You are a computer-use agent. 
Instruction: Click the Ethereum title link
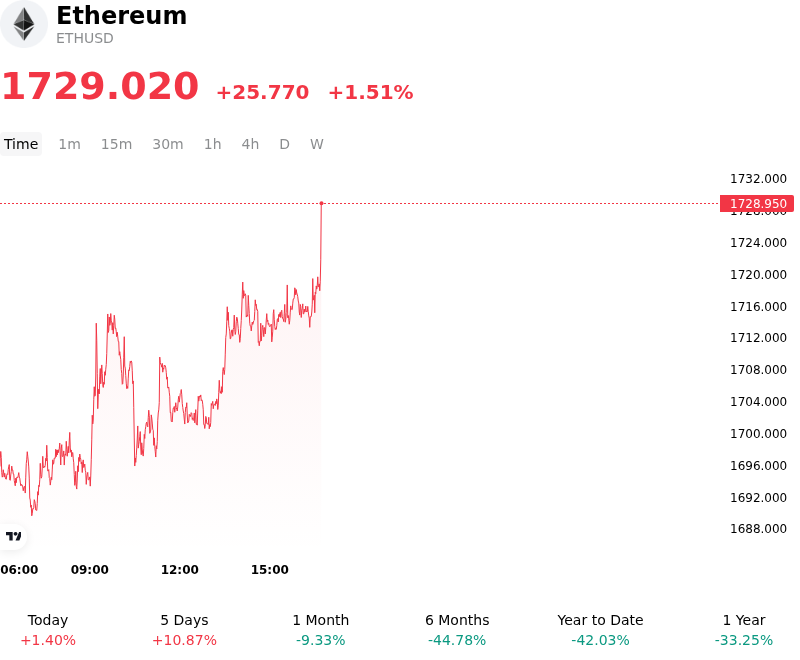[121, 15]
